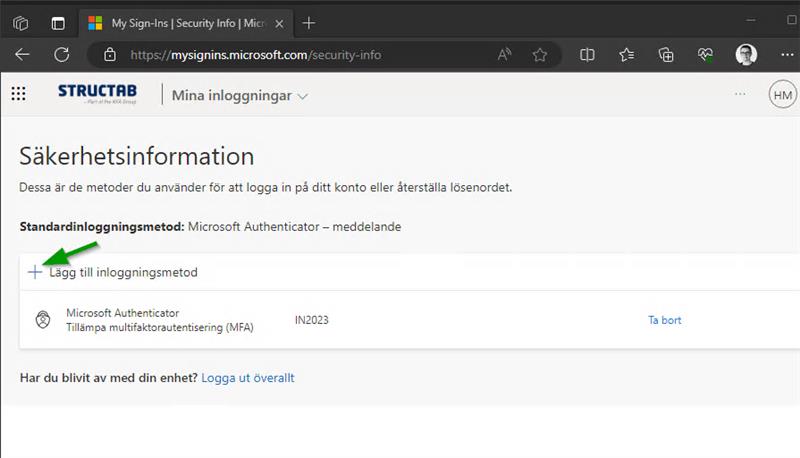Open Browser essentials heart icon
The image size is (800, 458).
pos(705,55)
